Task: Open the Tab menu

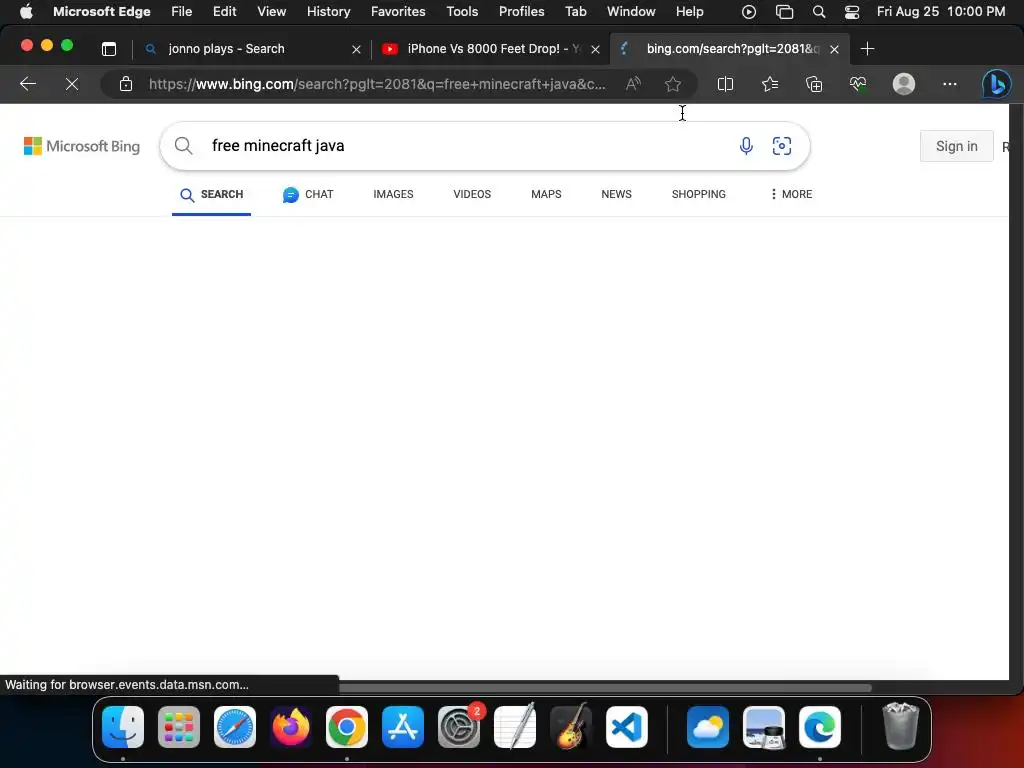Action: [x=575, y=12]
